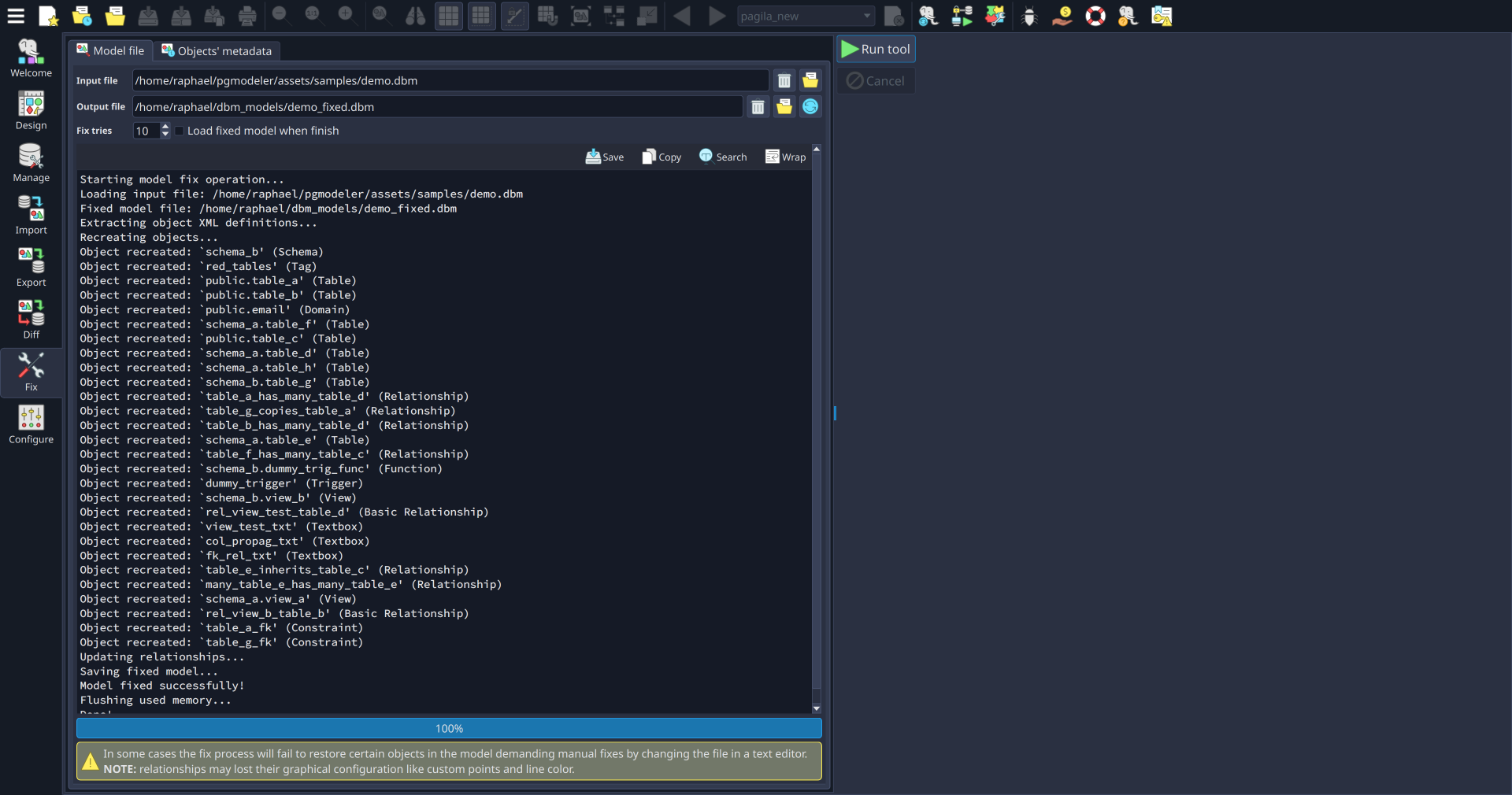
Task: Clear the Input file field with trash icon
Action: click(x=784, y=80)
